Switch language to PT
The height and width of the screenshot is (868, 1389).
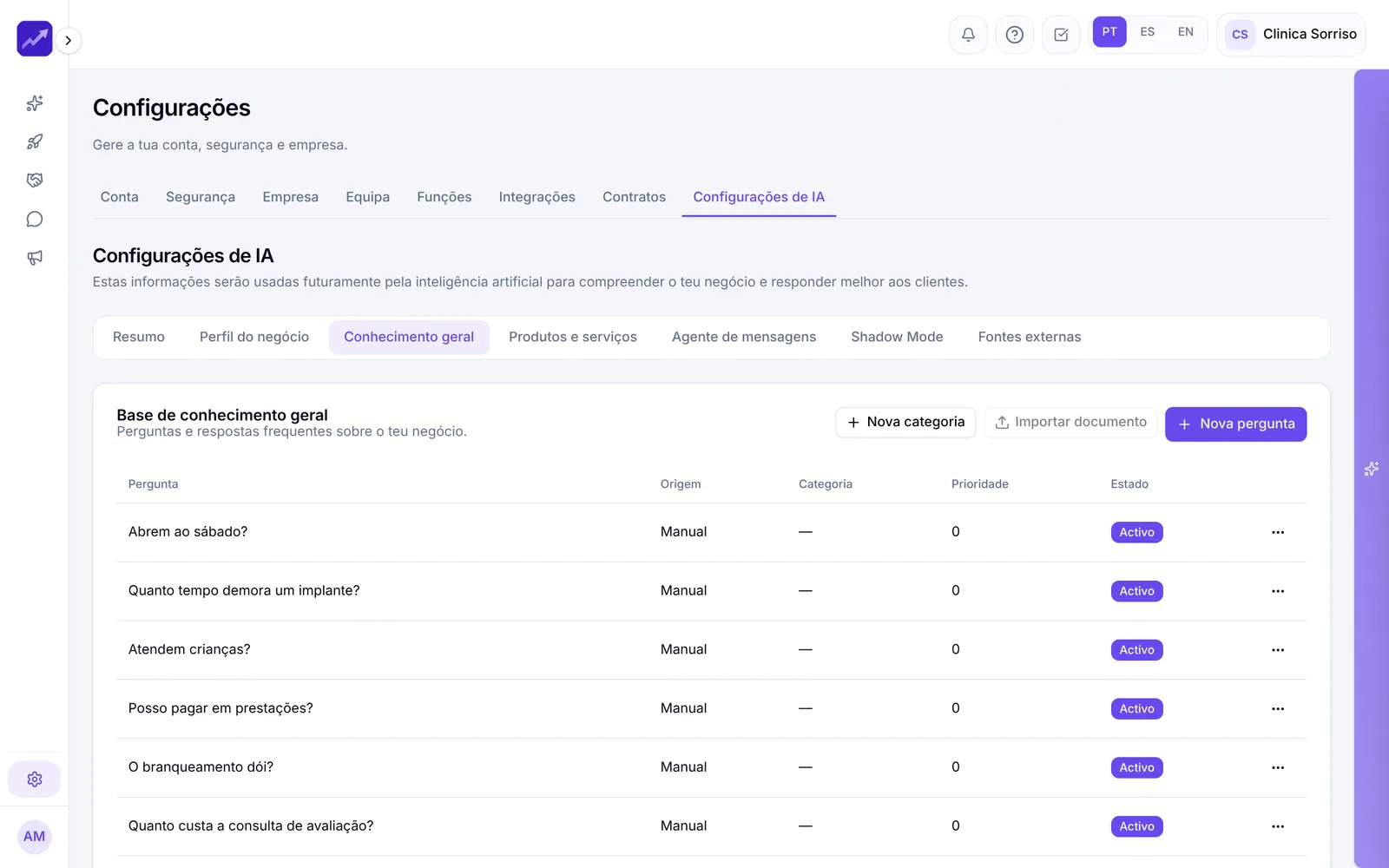point(1109,32)
